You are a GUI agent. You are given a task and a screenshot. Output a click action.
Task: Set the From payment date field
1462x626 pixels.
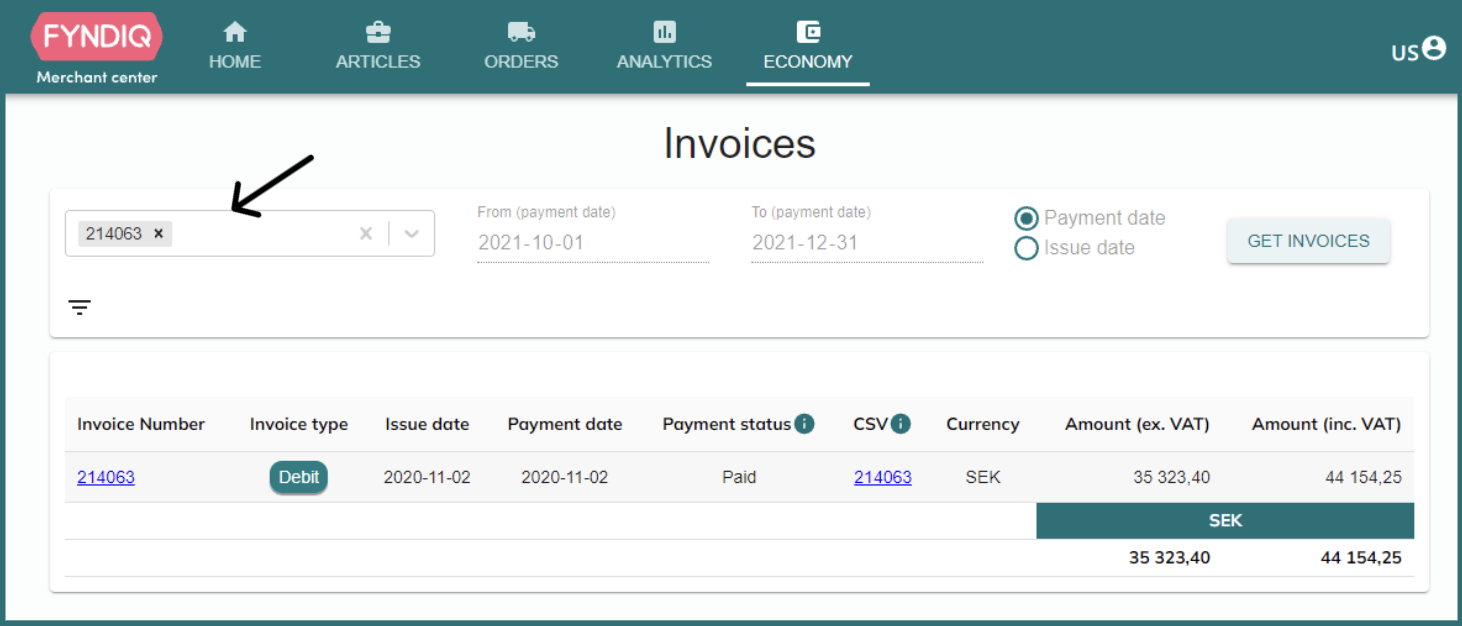point(593,242)
